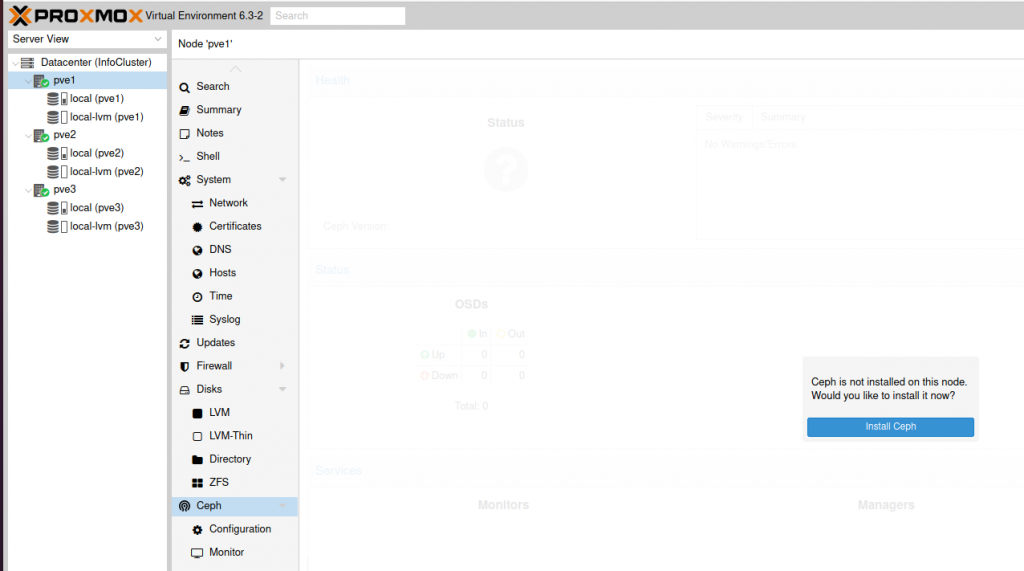1024x571 pixels.
Task: Click the local (pve1) storage icon
Action: pyautogui.click(x=57, y=99)
